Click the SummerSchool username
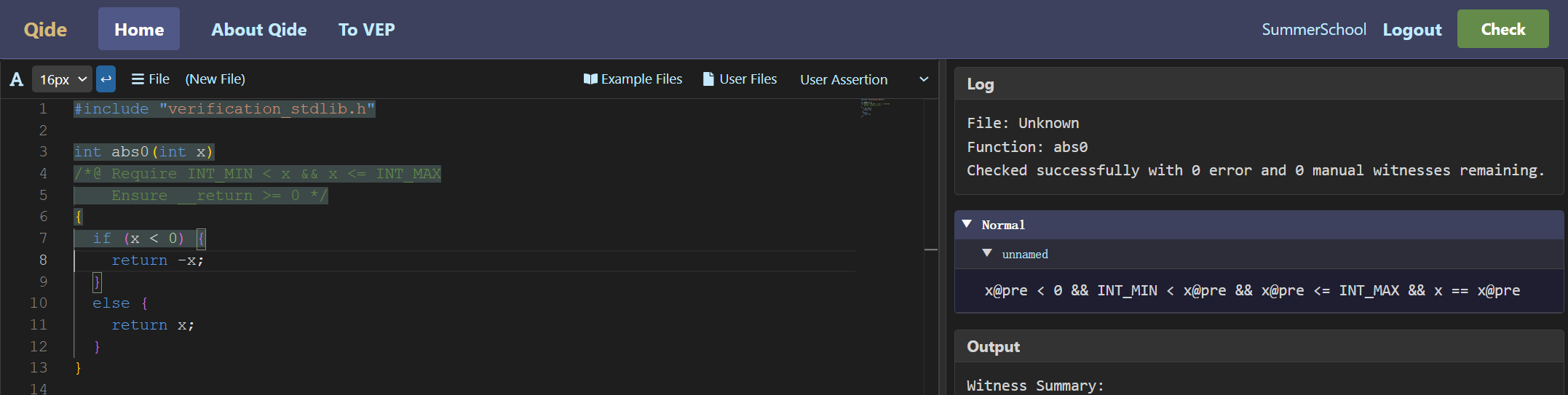This screenshot has width=1568, height=395. click(x=1313, y=30)
